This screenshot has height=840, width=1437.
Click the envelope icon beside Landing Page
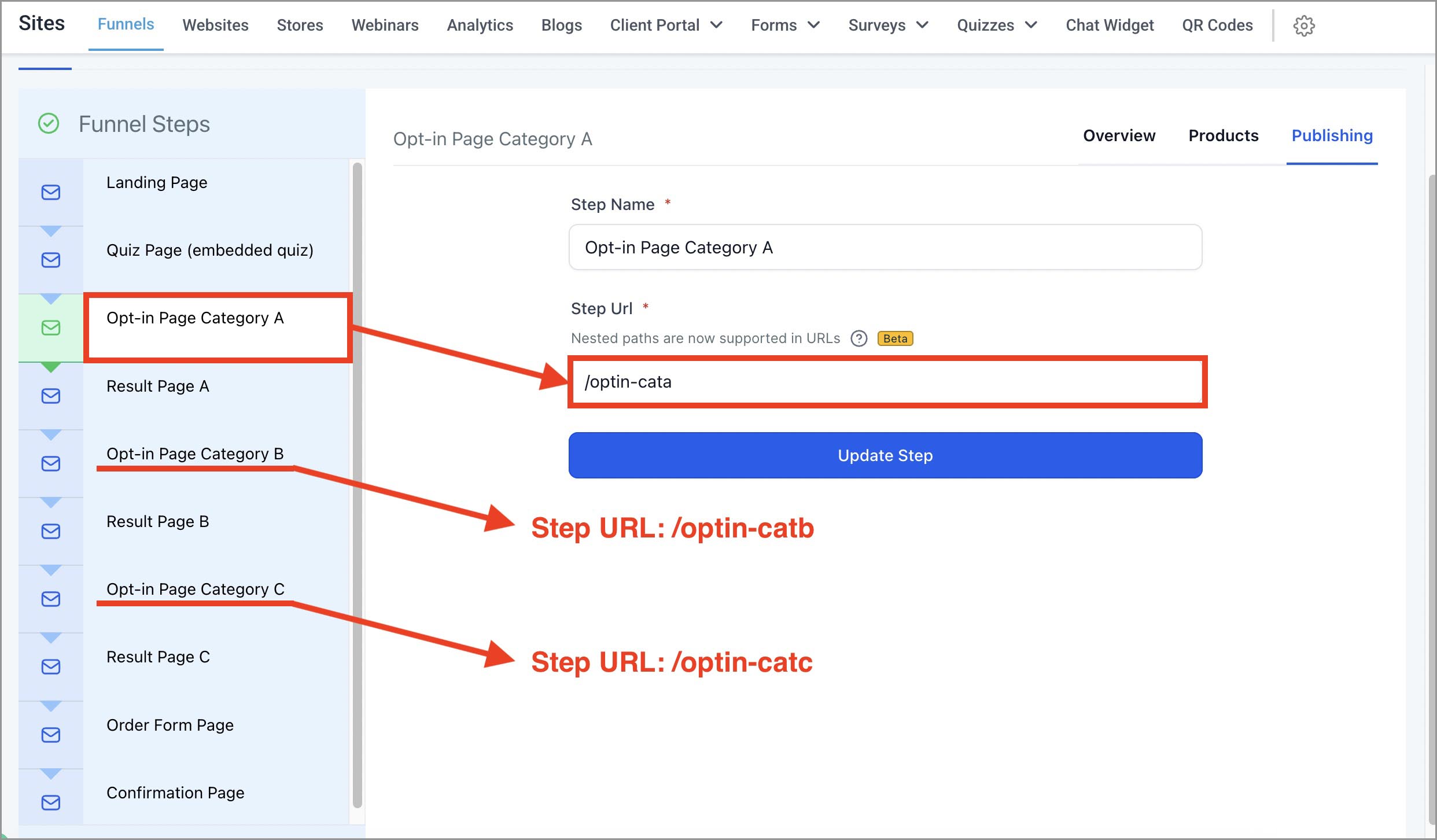coord(51,192)
